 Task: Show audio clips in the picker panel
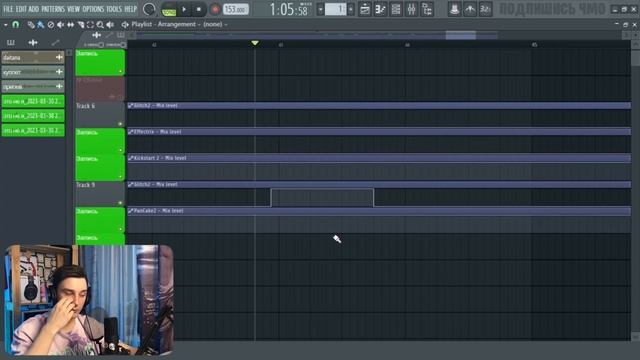coord(33,42)
